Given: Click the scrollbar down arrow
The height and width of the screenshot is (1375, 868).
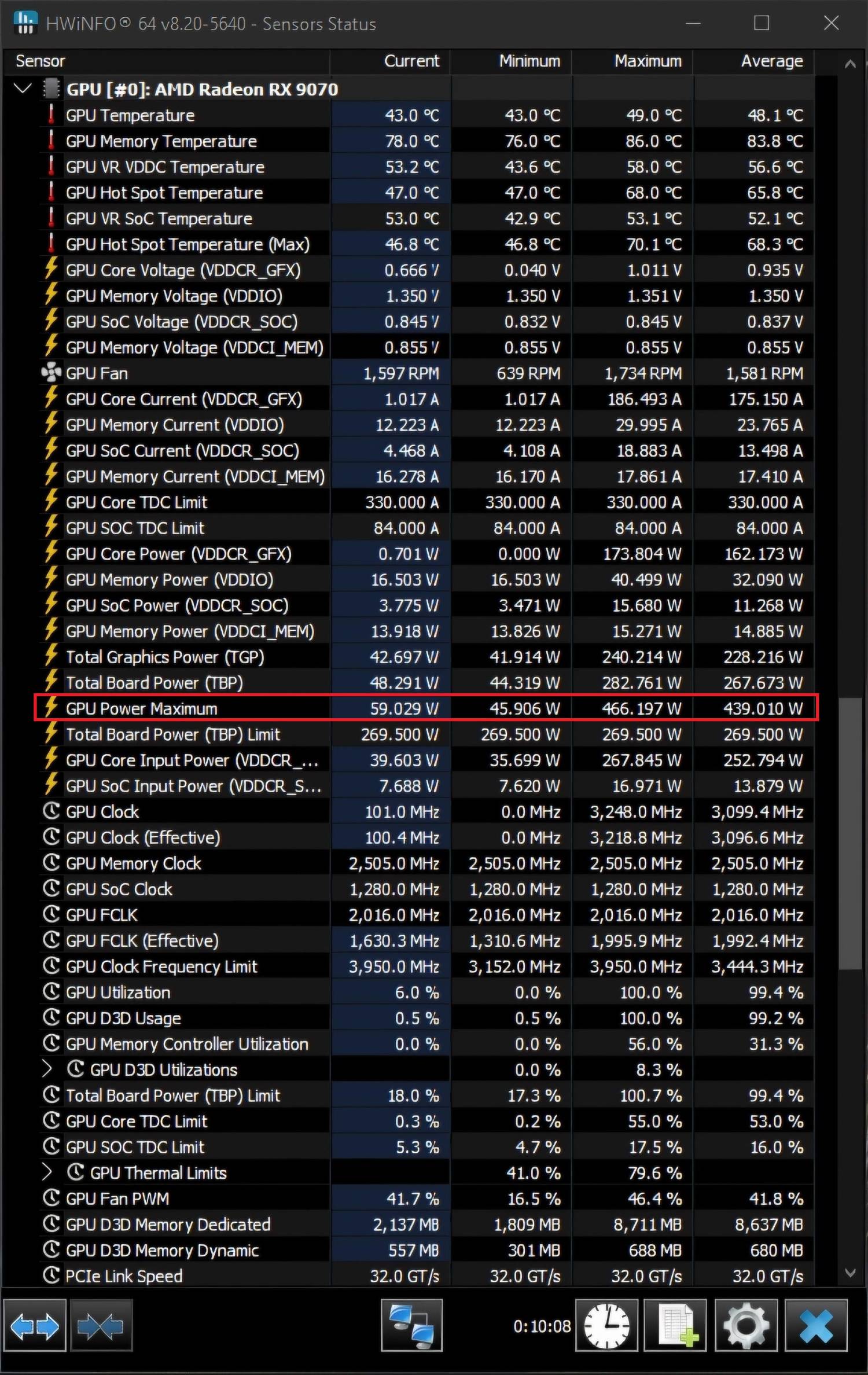Looking at the screenshot, I should (850, 1273).
